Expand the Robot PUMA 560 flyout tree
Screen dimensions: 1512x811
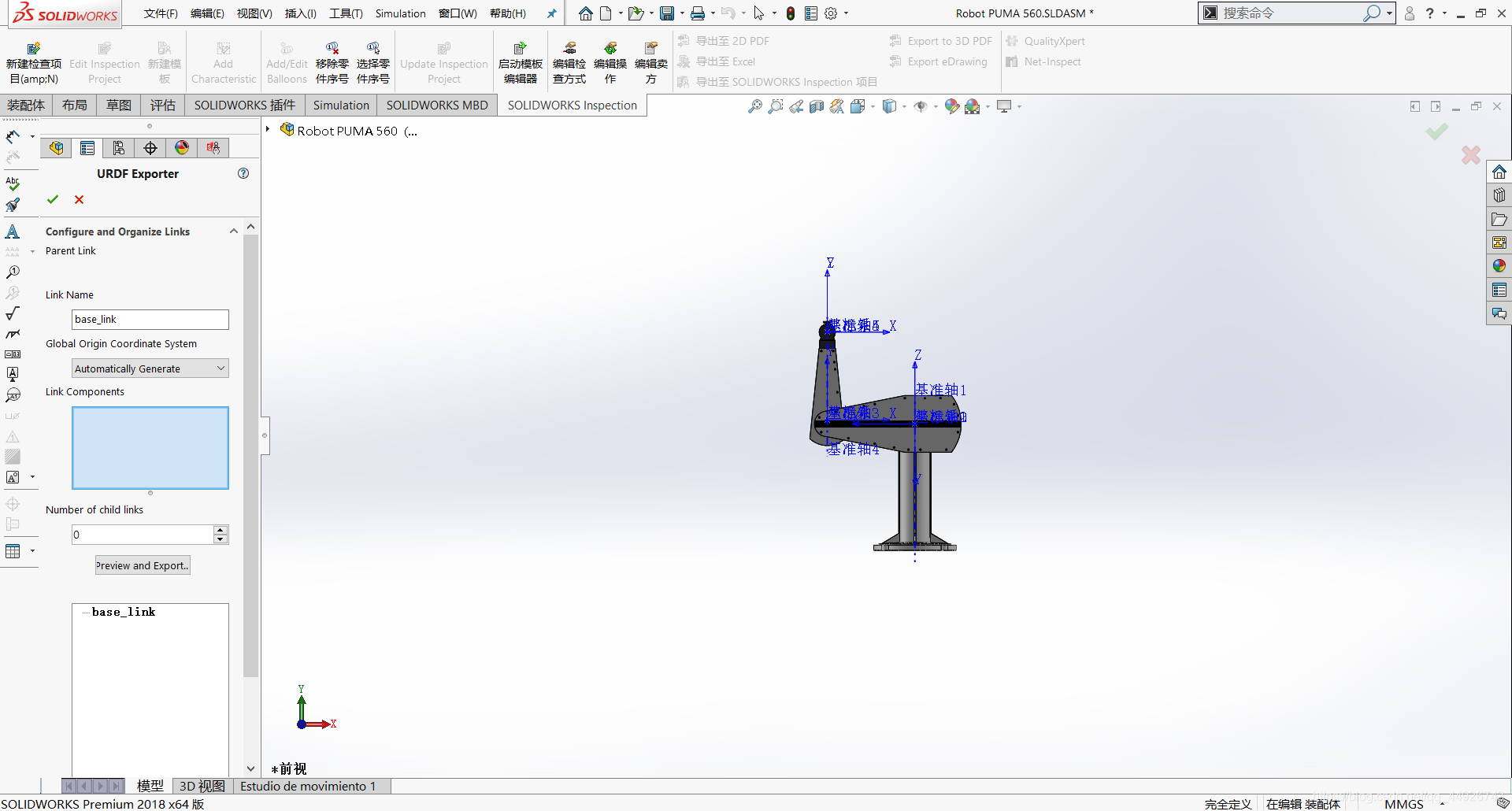point(268,130)
